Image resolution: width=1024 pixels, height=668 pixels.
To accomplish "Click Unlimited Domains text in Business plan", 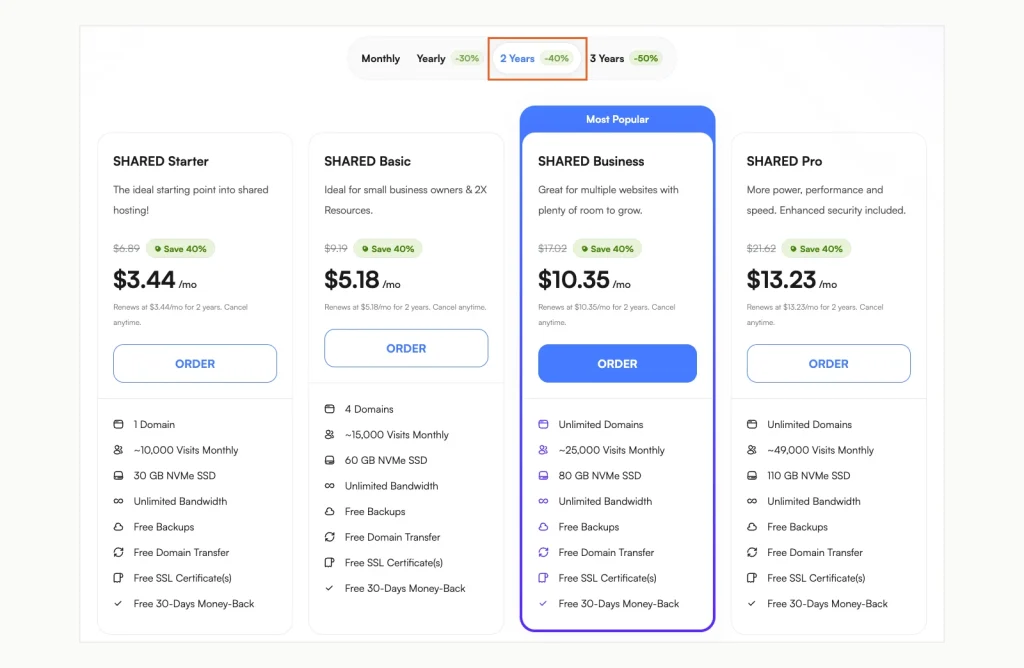I will pyautogui.click(x=601, y=424).
